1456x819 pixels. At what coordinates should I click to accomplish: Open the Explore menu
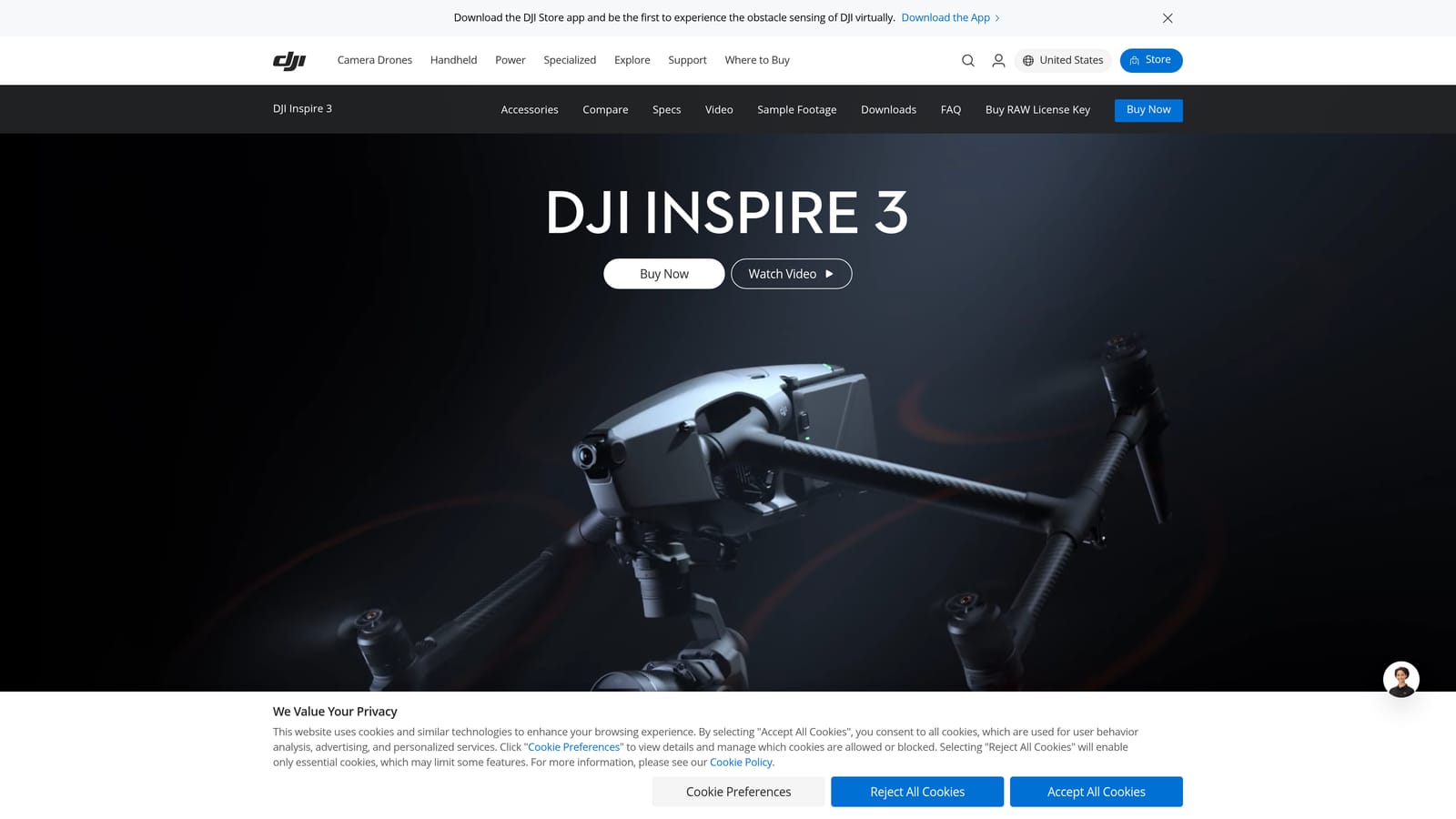point(632,60)
